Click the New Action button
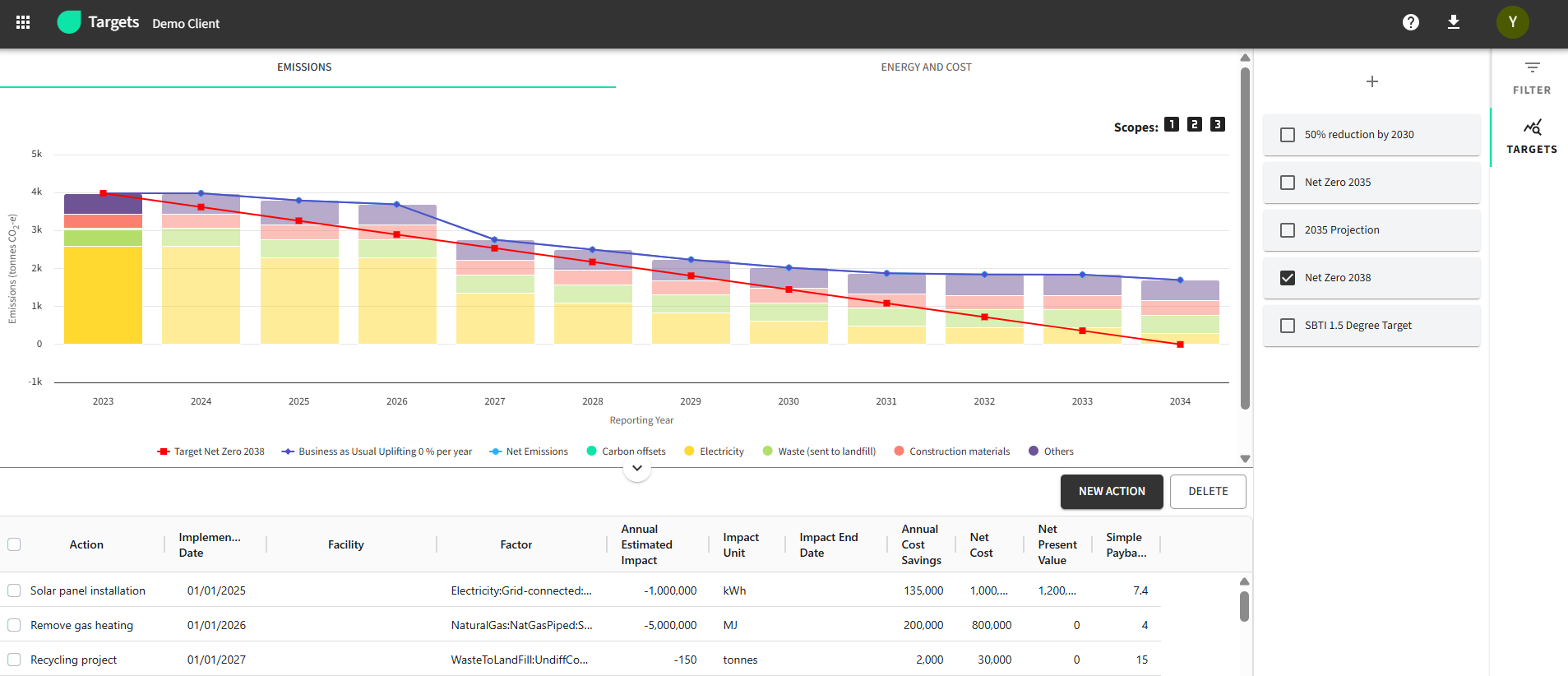 point(1111,491)
